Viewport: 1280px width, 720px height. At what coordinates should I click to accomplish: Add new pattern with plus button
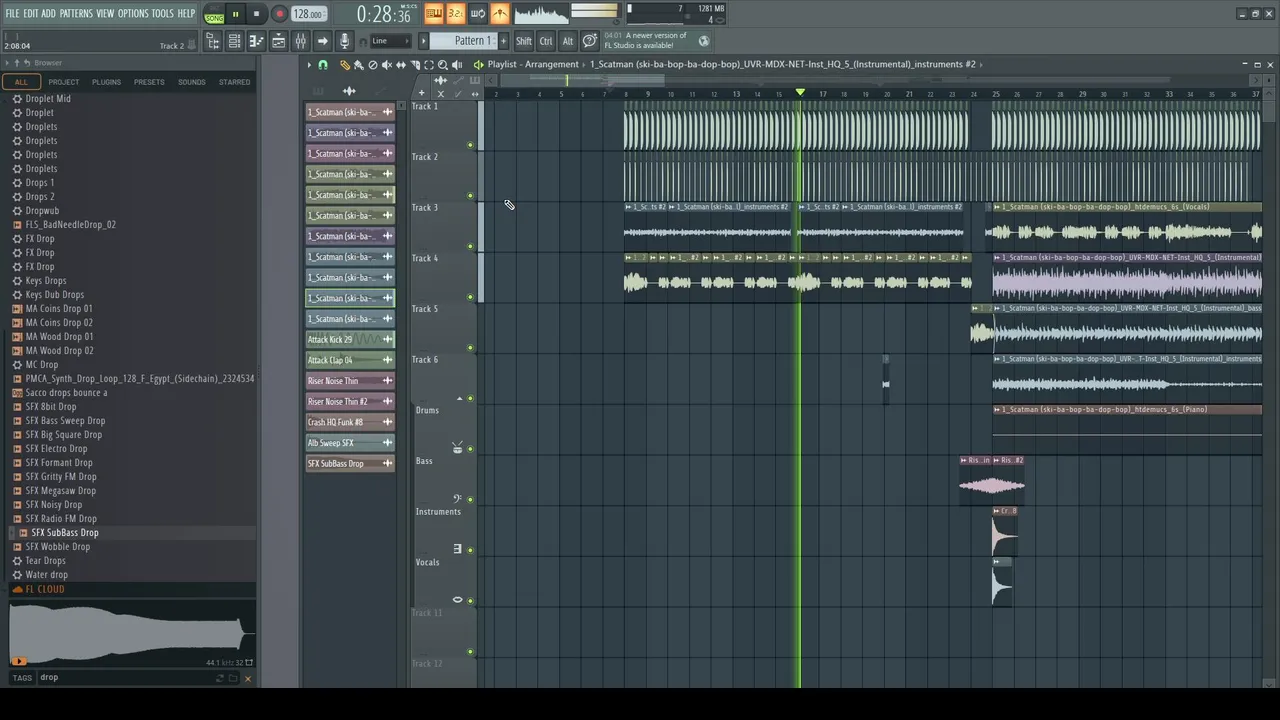tap(503, 41)
